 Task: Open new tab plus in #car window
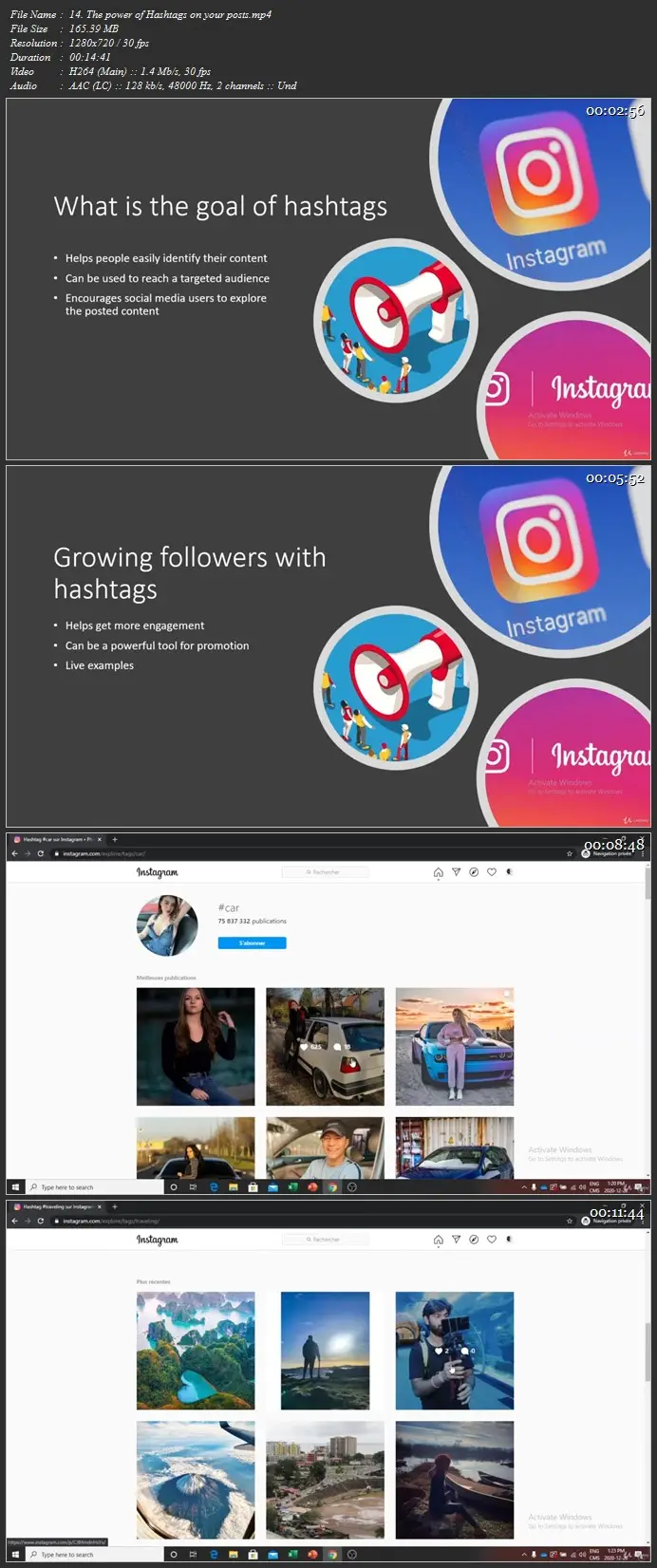pos(115,839)
